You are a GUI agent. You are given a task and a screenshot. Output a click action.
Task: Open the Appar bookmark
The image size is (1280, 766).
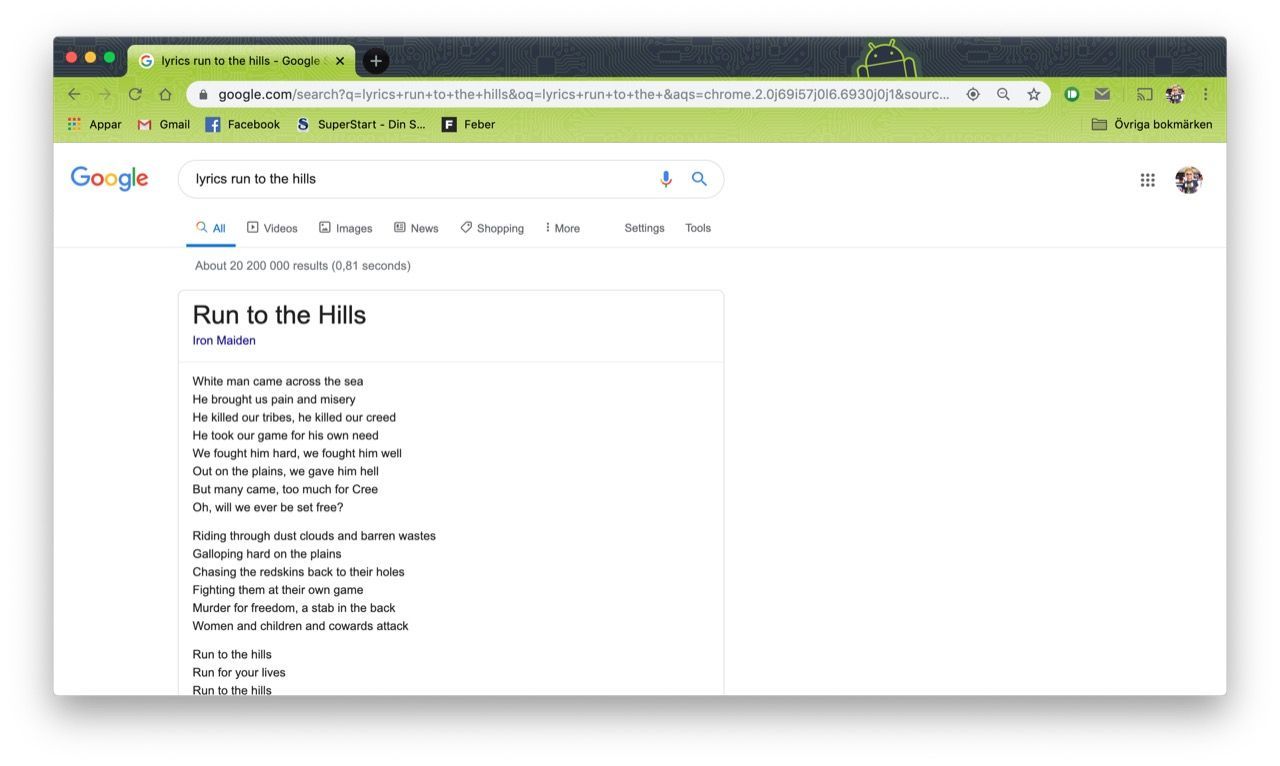click(94, 124)
